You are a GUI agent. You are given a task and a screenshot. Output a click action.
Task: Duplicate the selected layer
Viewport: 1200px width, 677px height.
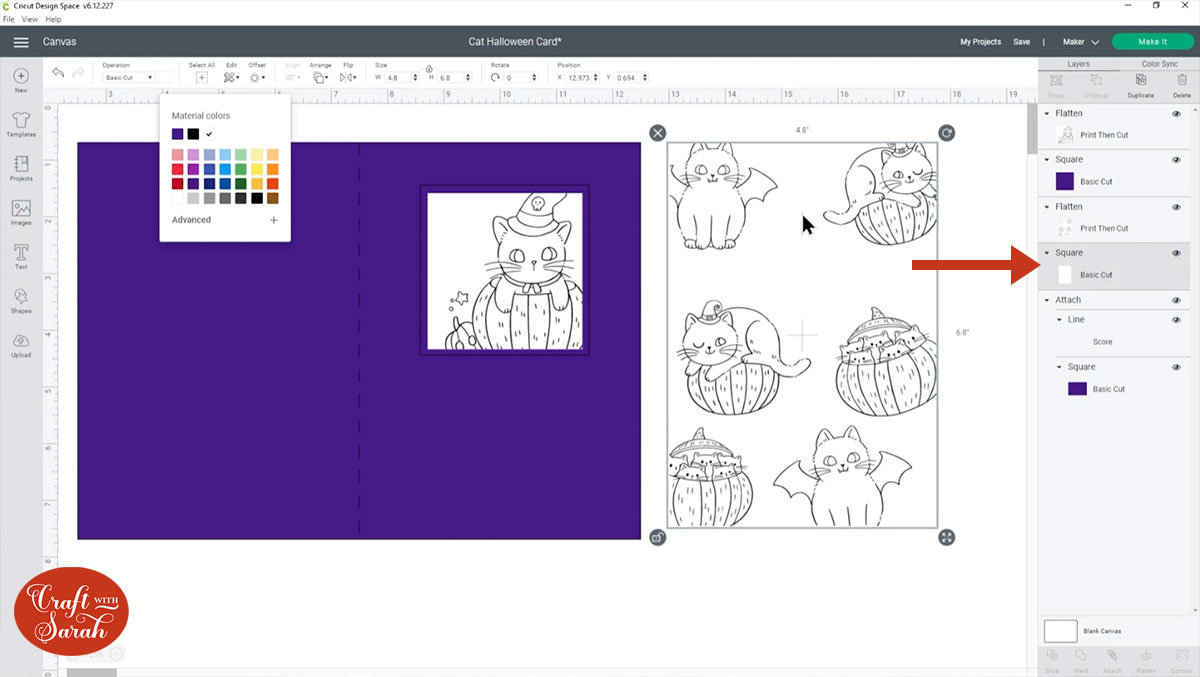coord(1141,84)
